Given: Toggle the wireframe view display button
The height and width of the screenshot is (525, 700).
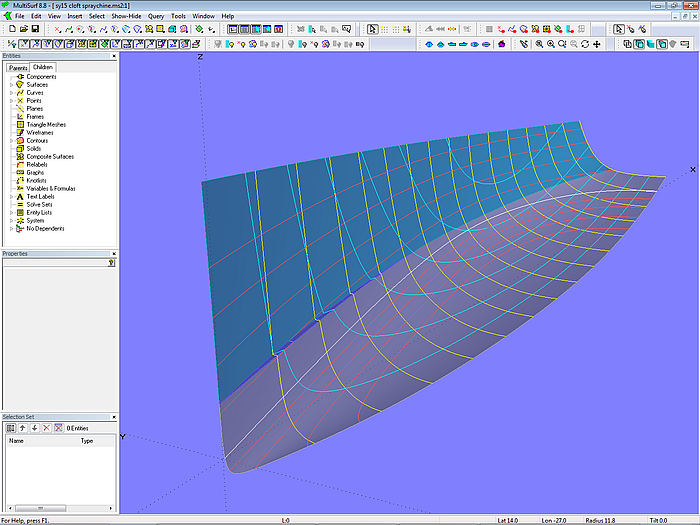Looking at the screenshot, I should click(627, 44).
